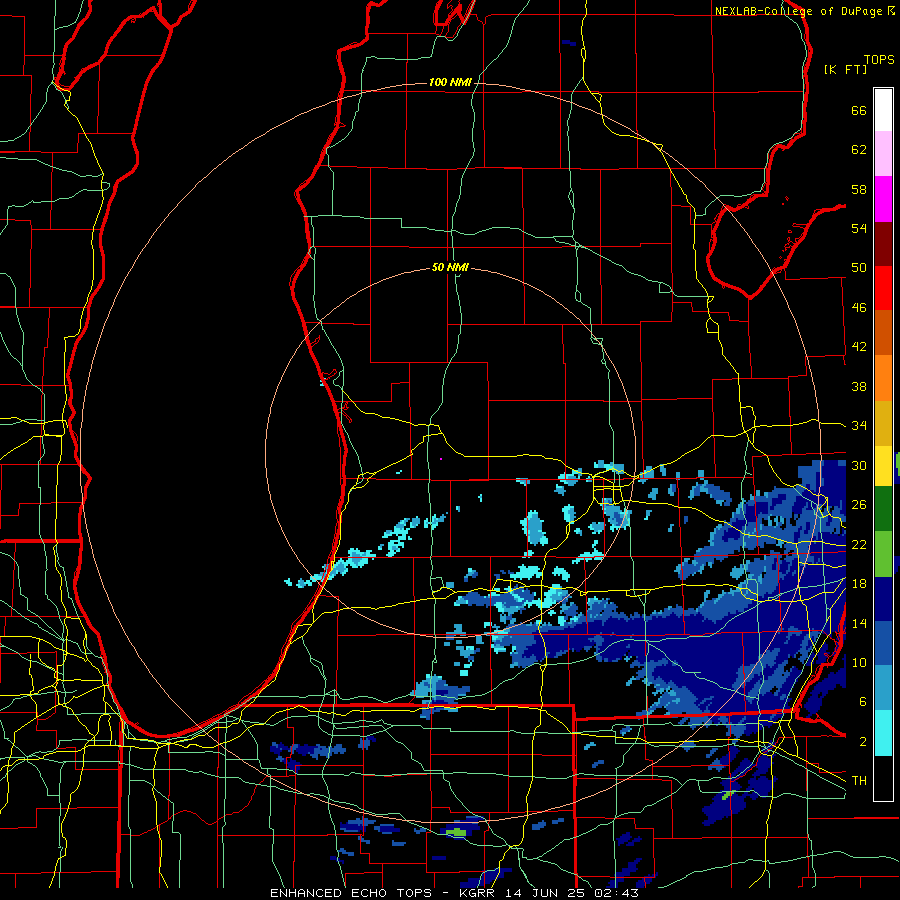Click the cyan 2 kft legend swatch
900x900 pixels.
883,734
